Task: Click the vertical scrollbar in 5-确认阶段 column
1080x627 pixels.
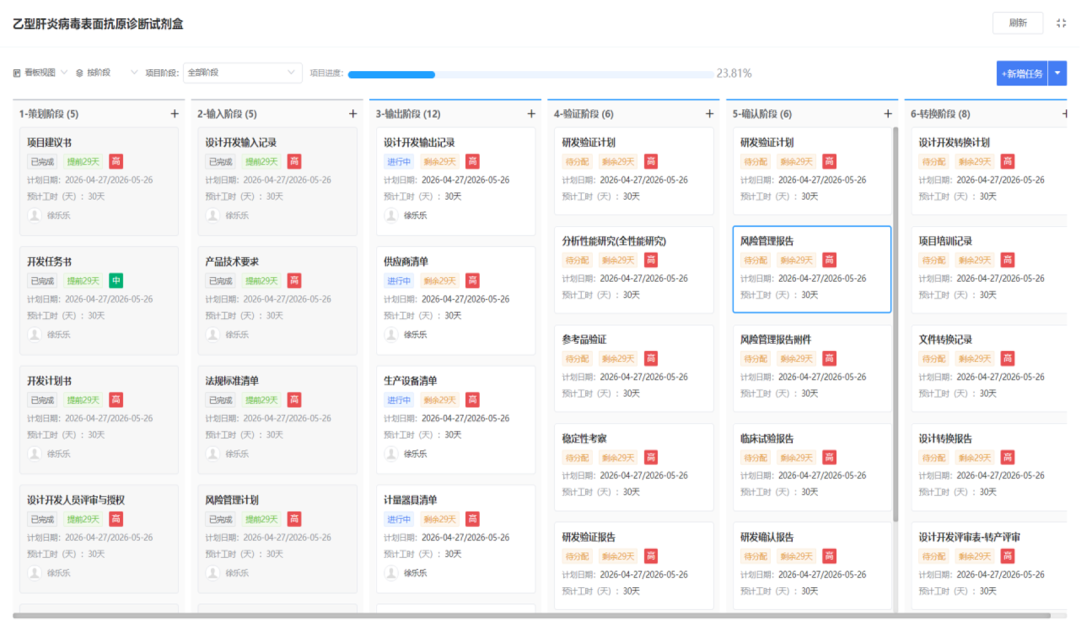Action: 895,324
